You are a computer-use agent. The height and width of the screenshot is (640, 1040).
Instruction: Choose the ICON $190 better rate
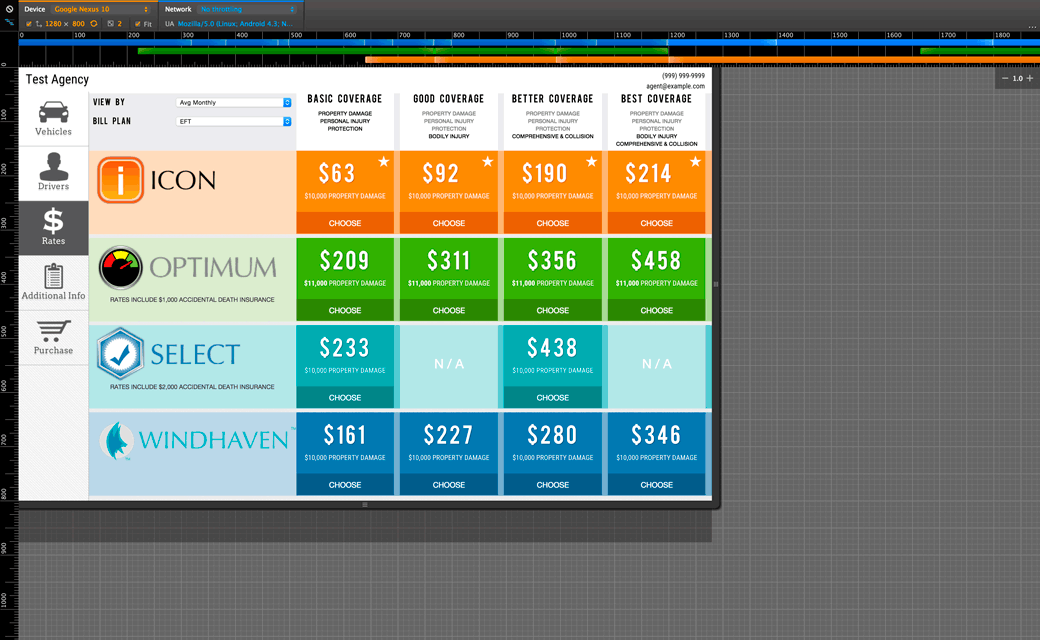[552, 224]
